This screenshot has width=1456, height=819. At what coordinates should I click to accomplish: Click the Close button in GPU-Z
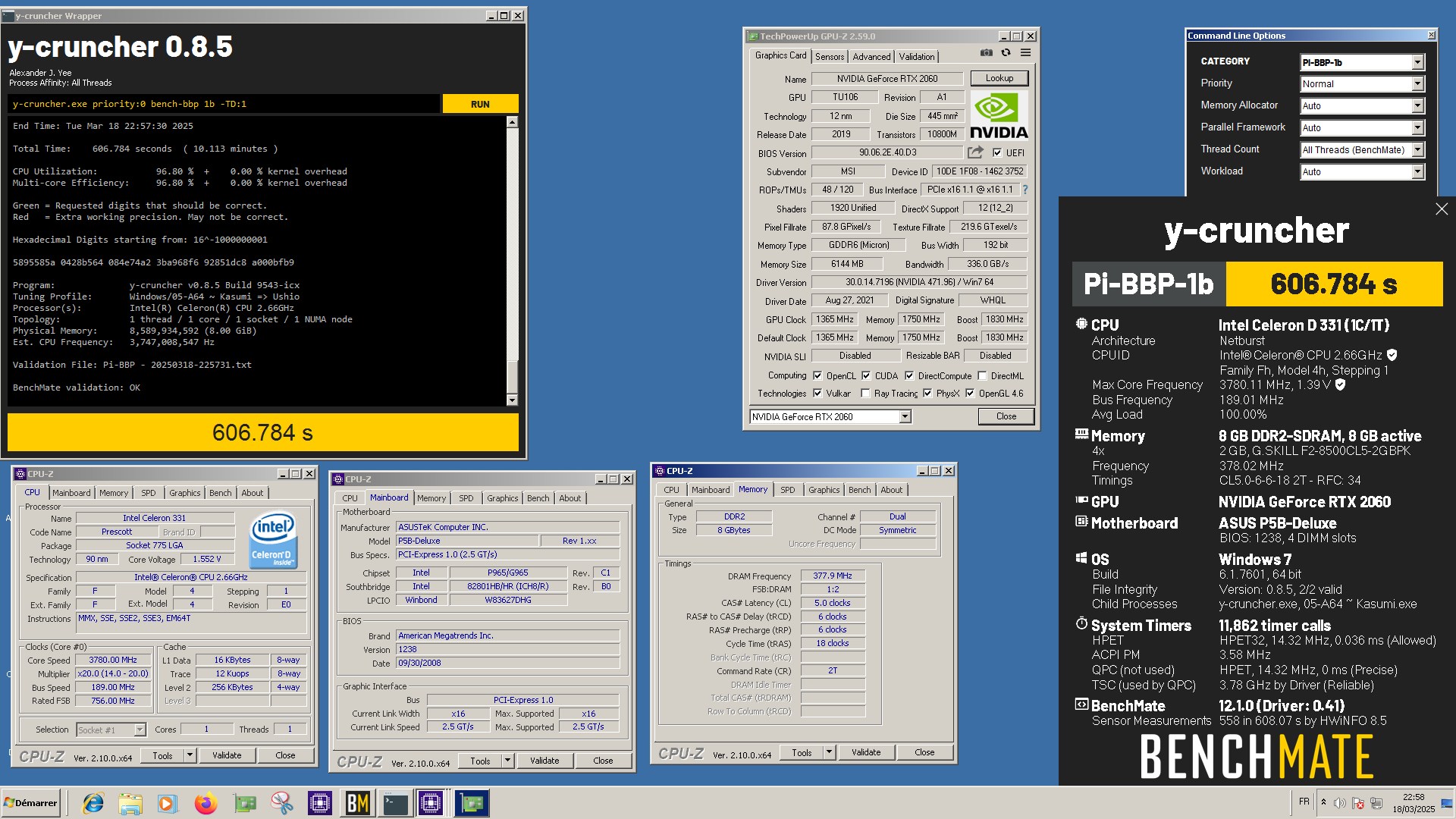tap(1006, 416)
